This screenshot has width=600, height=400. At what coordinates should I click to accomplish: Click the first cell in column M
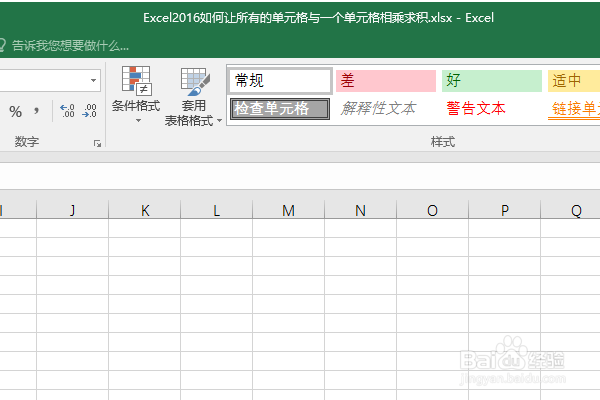[x=289, y=228]
